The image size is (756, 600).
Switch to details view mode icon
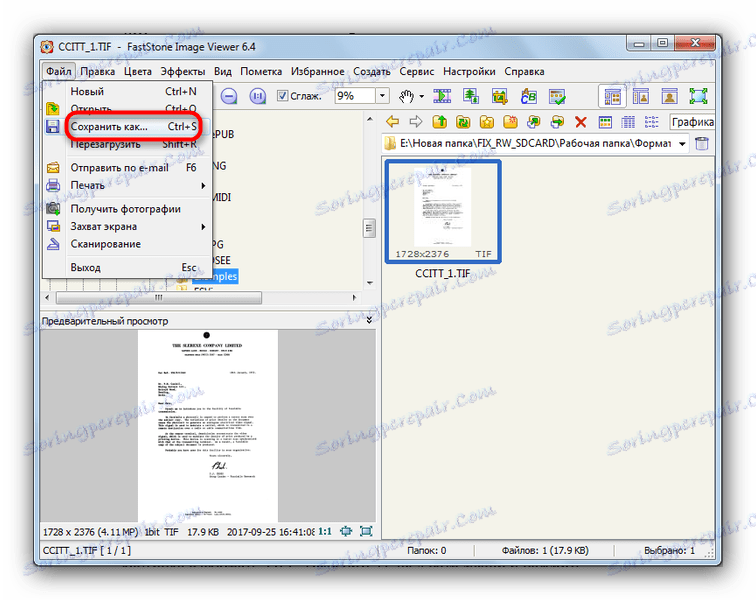[628, 122]
